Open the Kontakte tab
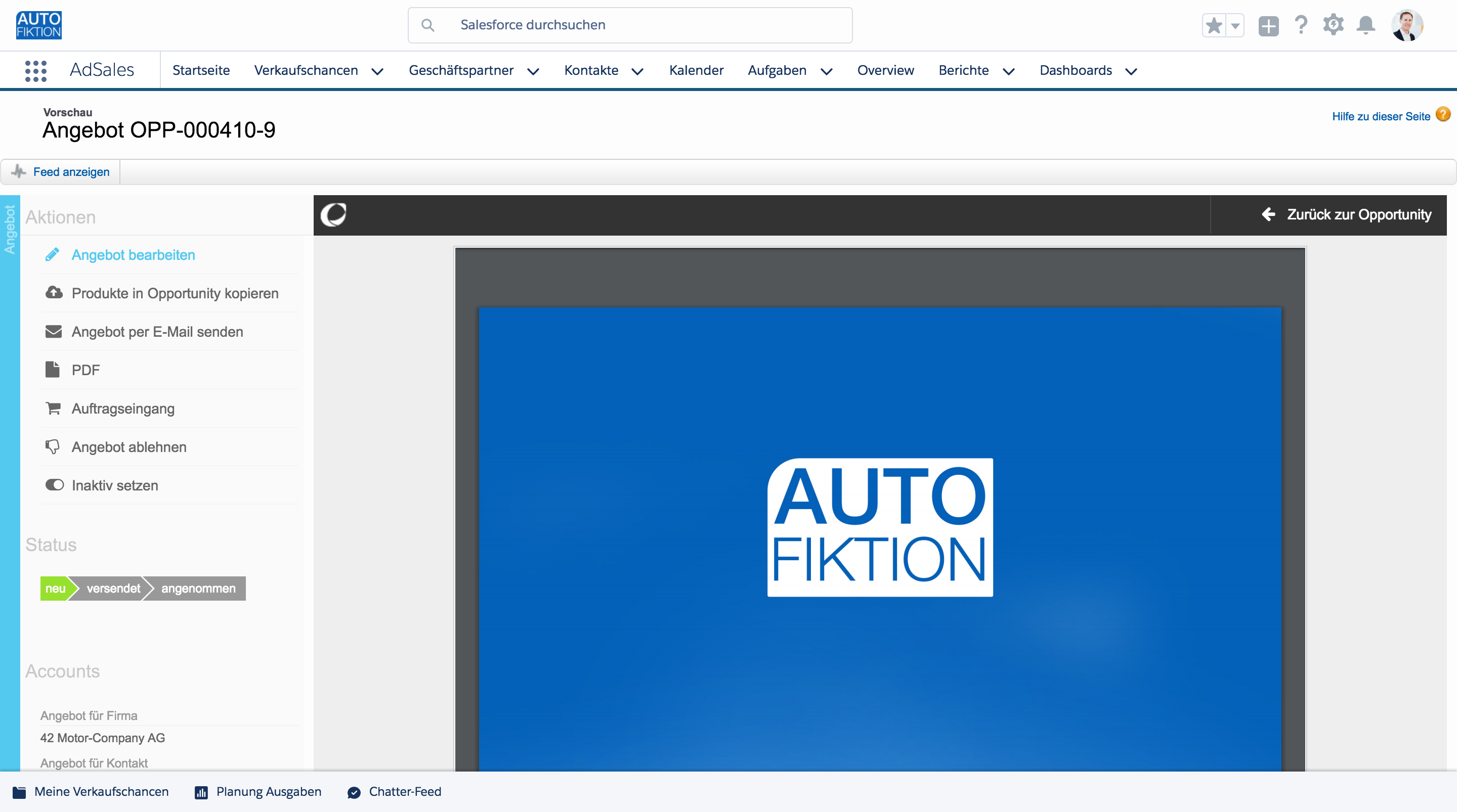 591,70
